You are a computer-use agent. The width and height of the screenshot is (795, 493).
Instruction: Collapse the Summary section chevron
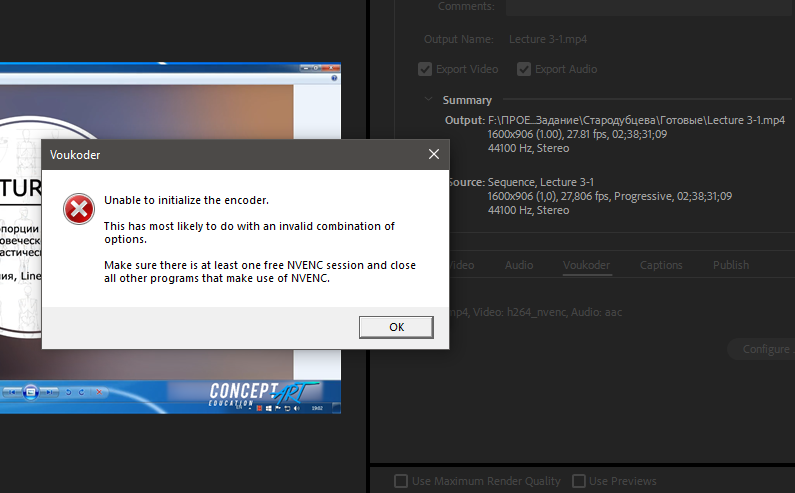429,100
